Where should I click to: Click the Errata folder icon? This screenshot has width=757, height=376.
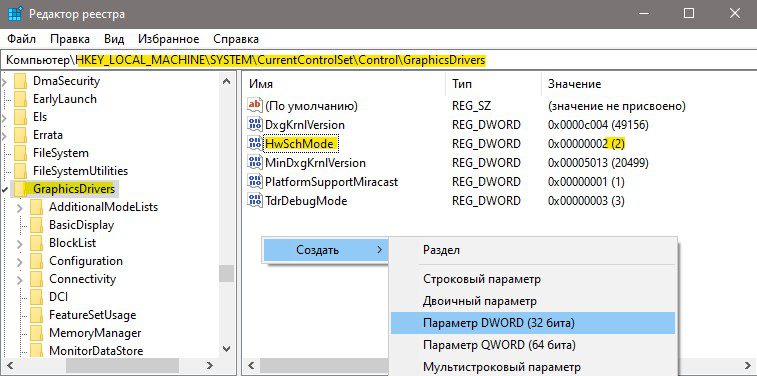coord(21,135)
